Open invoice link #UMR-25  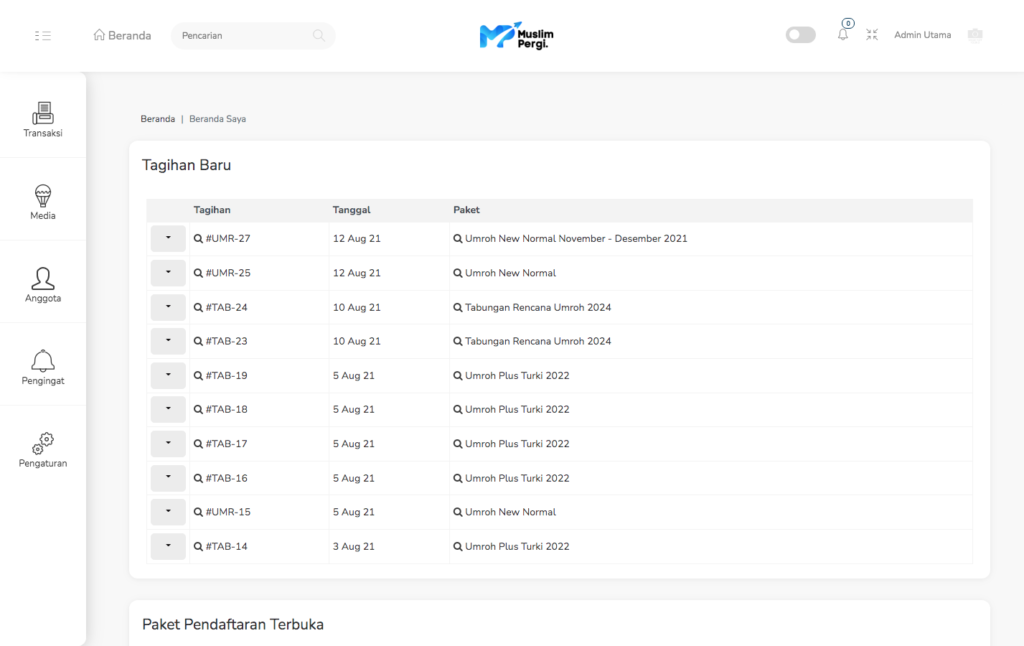pos(227,273)
